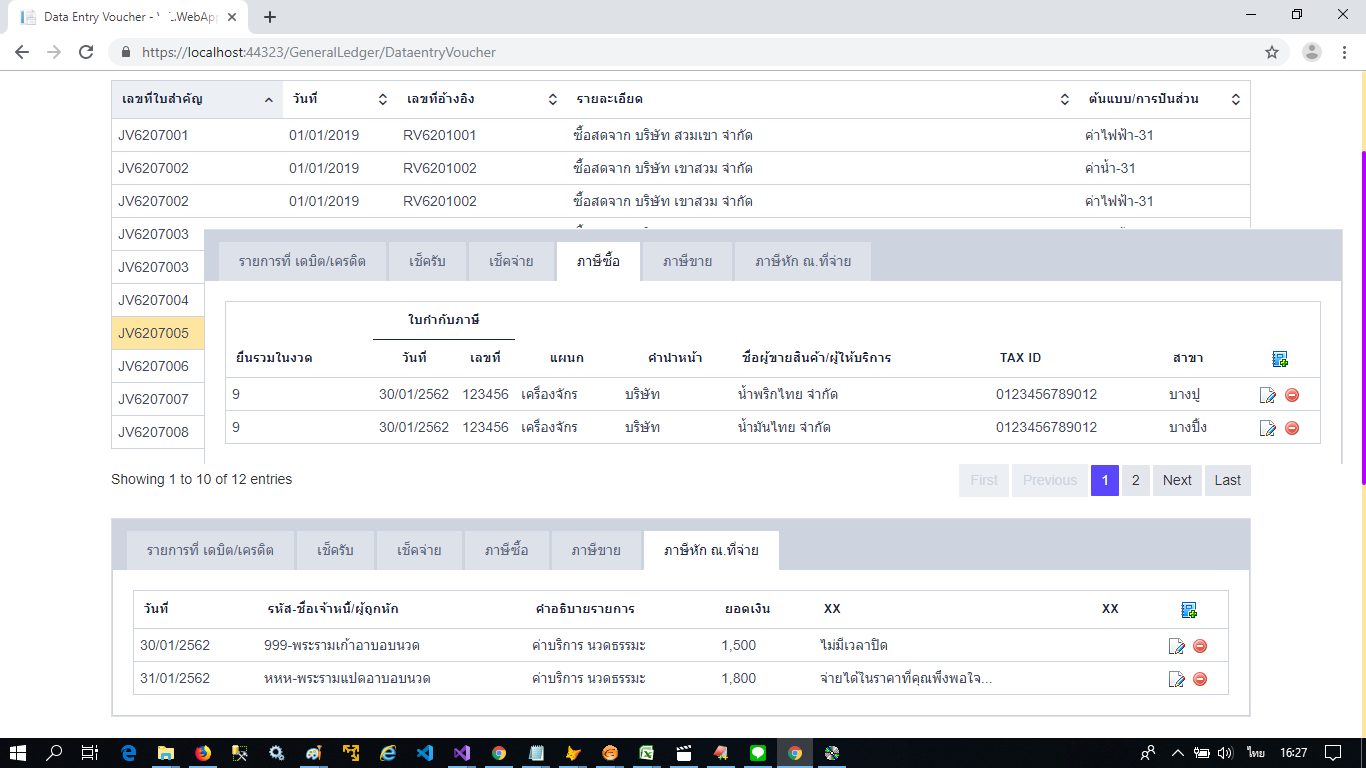Image resolution: width=1366 pixels, height=768 pixels.
Task: Switch to the ภาษีขาย tab
Action: (x=686, y=260)
